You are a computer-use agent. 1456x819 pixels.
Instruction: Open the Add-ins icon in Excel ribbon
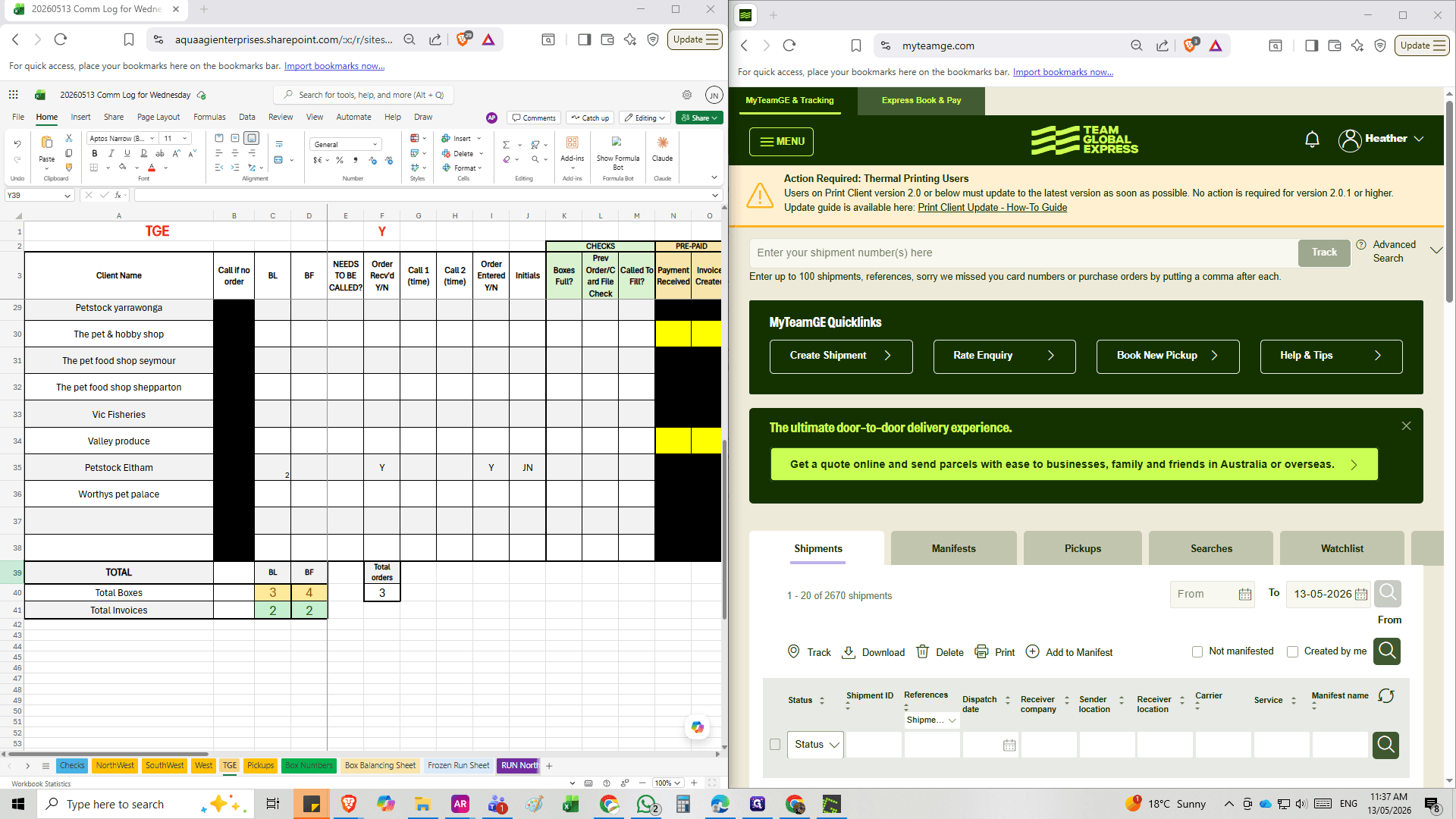573,143
